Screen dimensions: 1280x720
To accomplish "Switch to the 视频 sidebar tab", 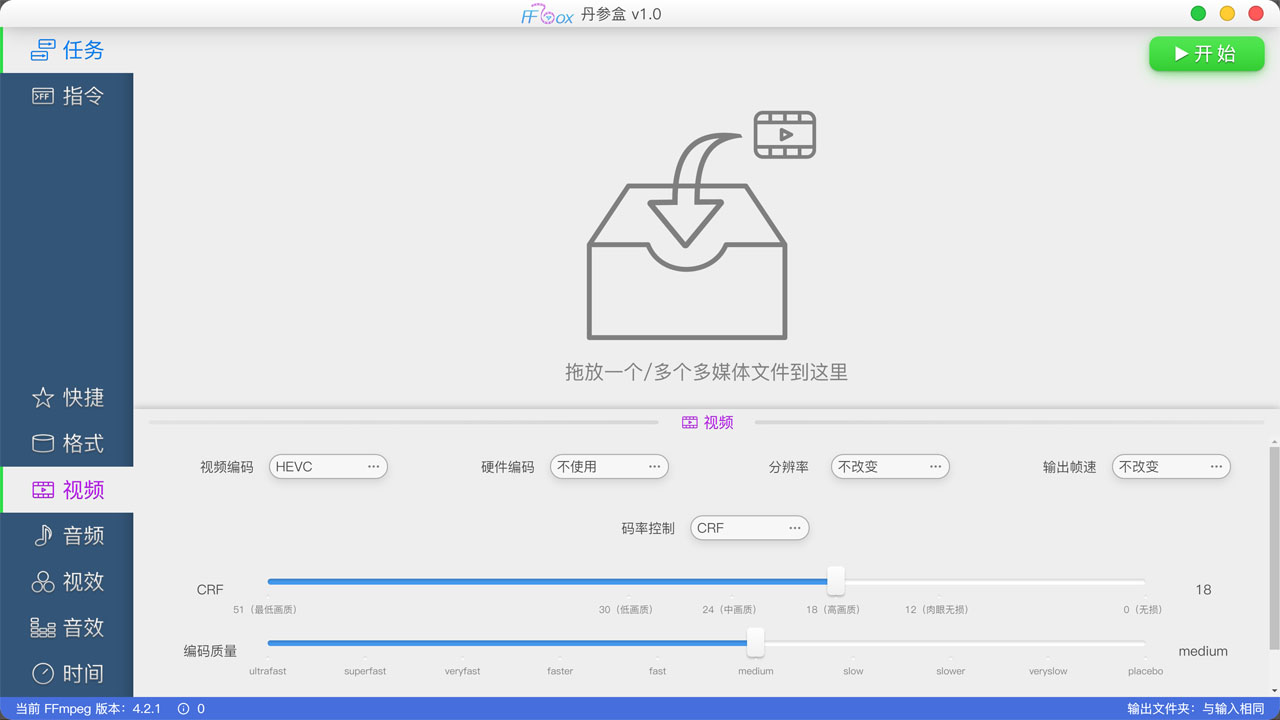I will tap(83, 490).
